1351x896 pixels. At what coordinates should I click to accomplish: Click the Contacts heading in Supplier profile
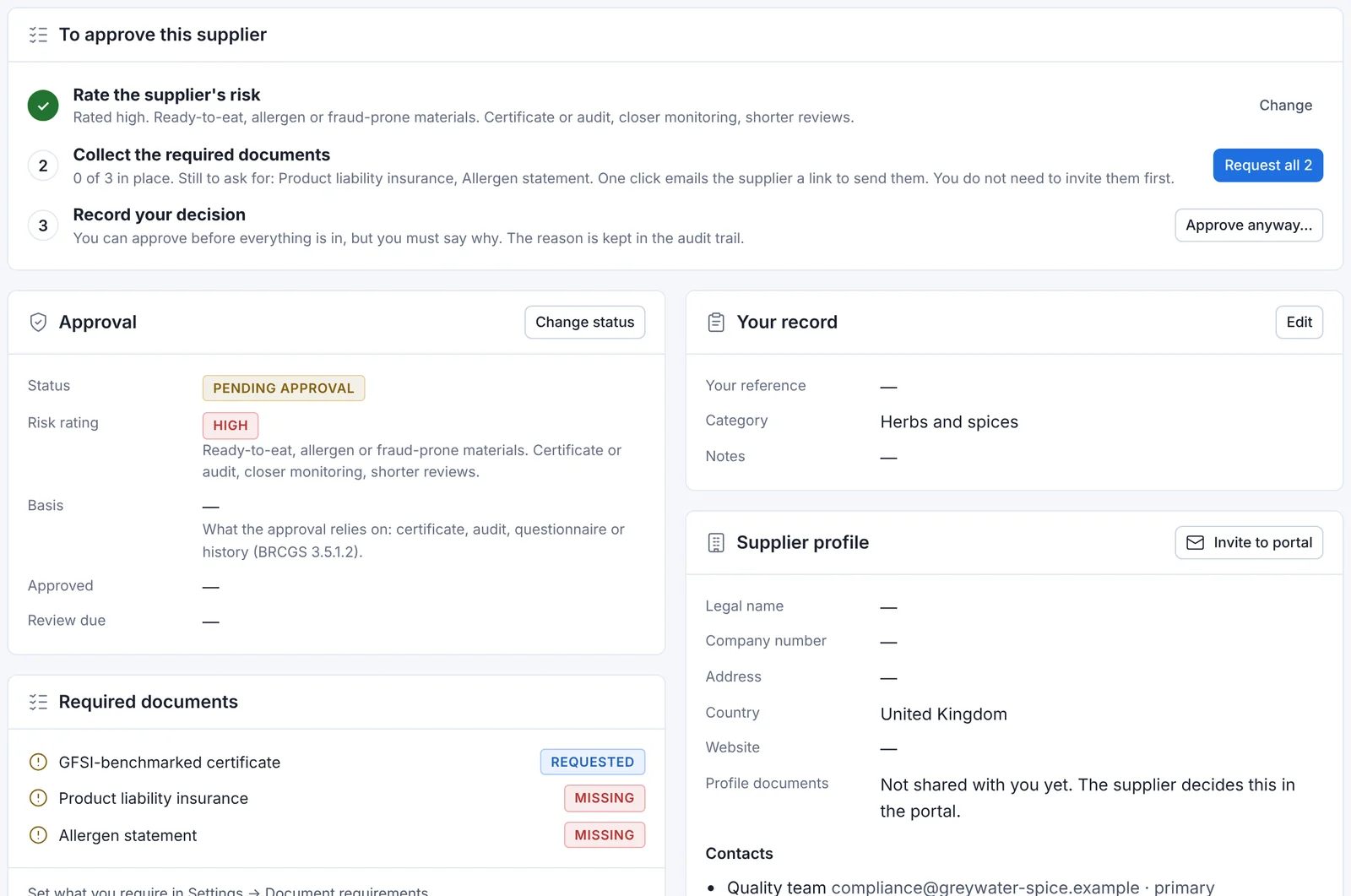click(739, 853)
